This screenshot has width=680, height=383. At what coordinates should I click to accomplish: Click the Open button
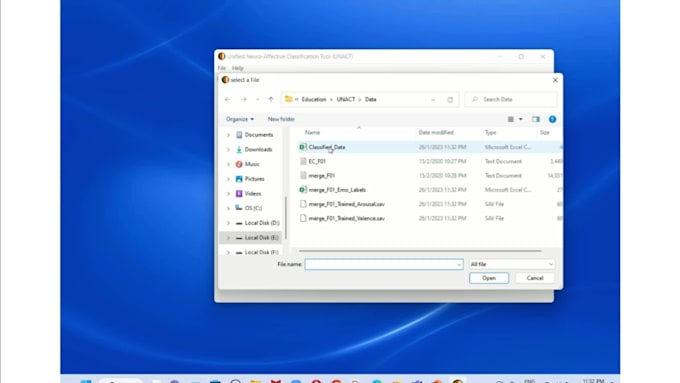click(x=489, y=278)
